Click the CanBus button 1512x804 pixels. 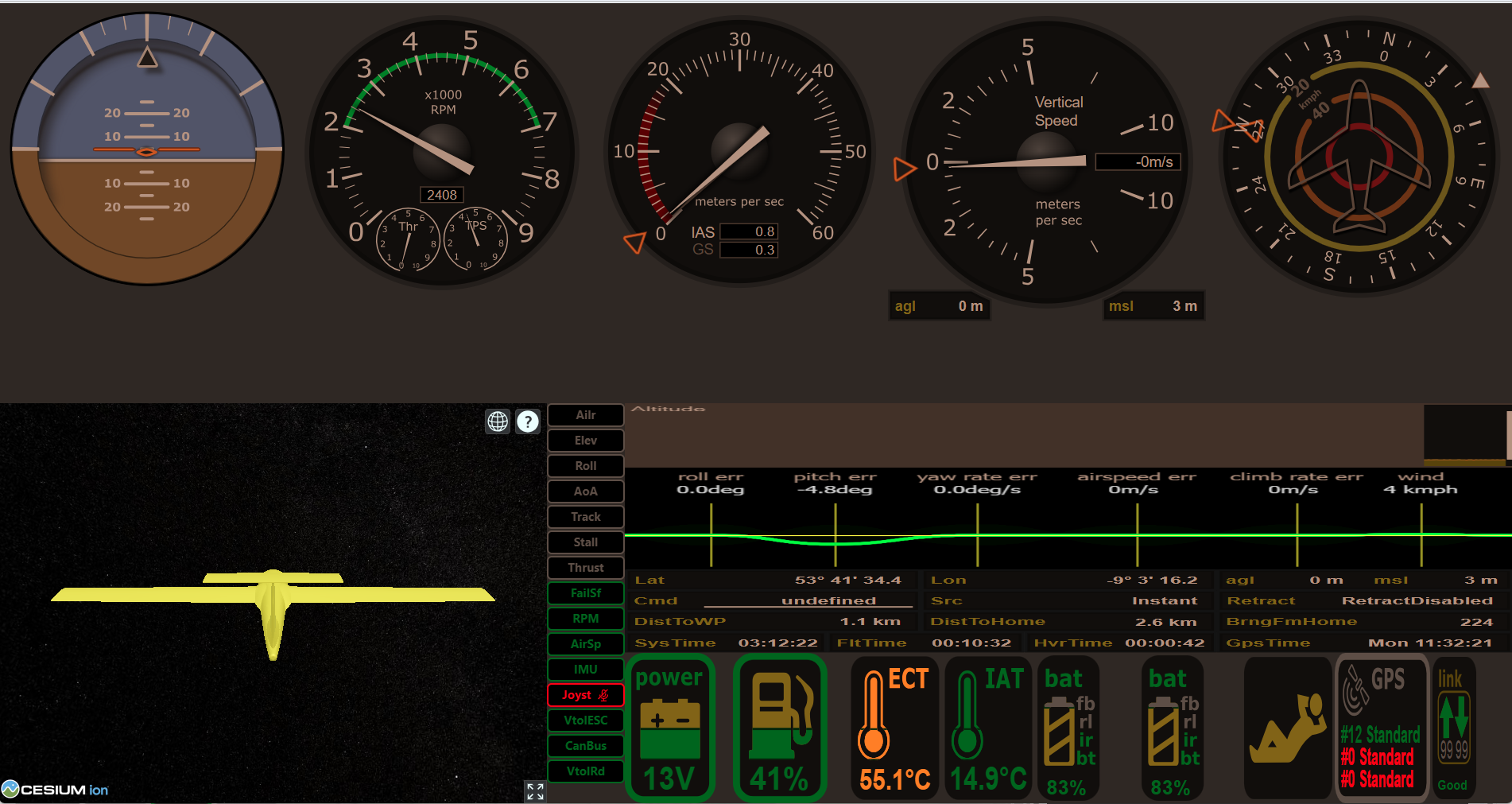pos(585,746)
